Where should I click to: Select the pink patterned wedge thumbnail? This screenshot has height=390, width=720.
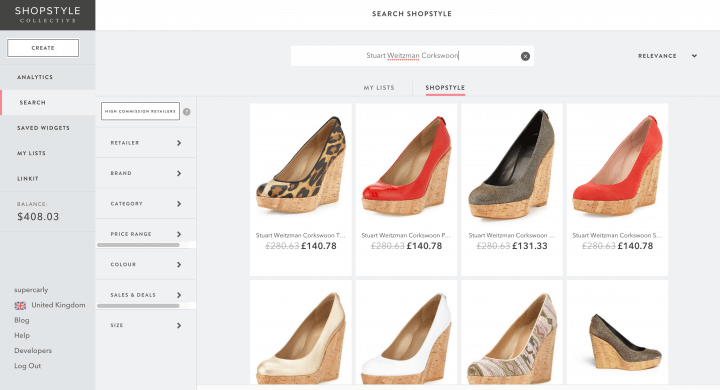(512, 338)
